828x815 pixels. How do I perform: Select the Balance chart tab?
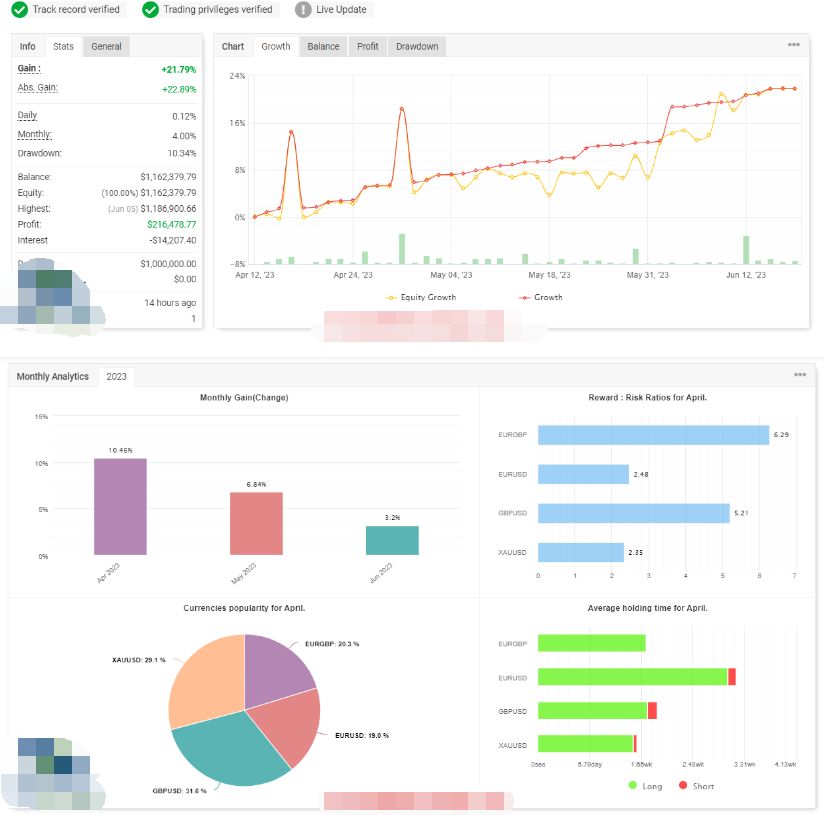click(323, 47)
